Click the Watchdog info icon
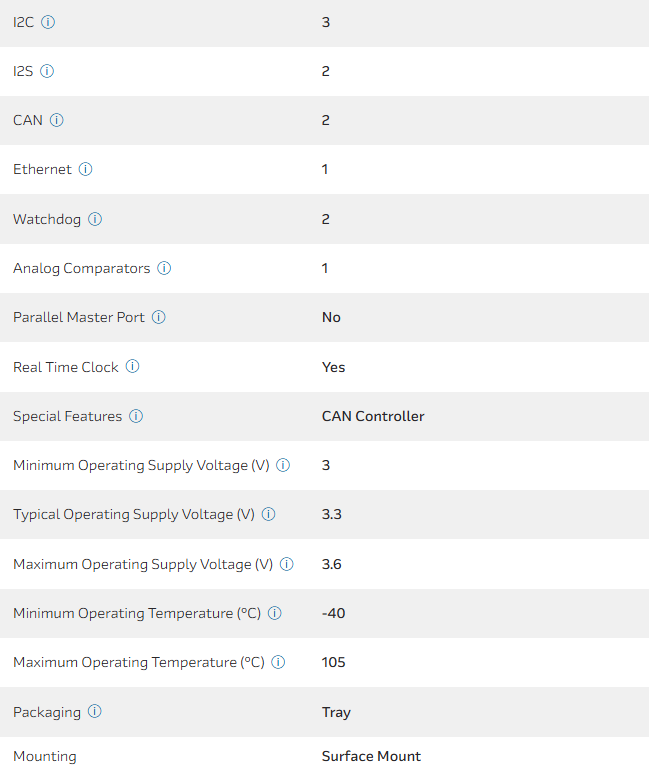 [95, 219]
